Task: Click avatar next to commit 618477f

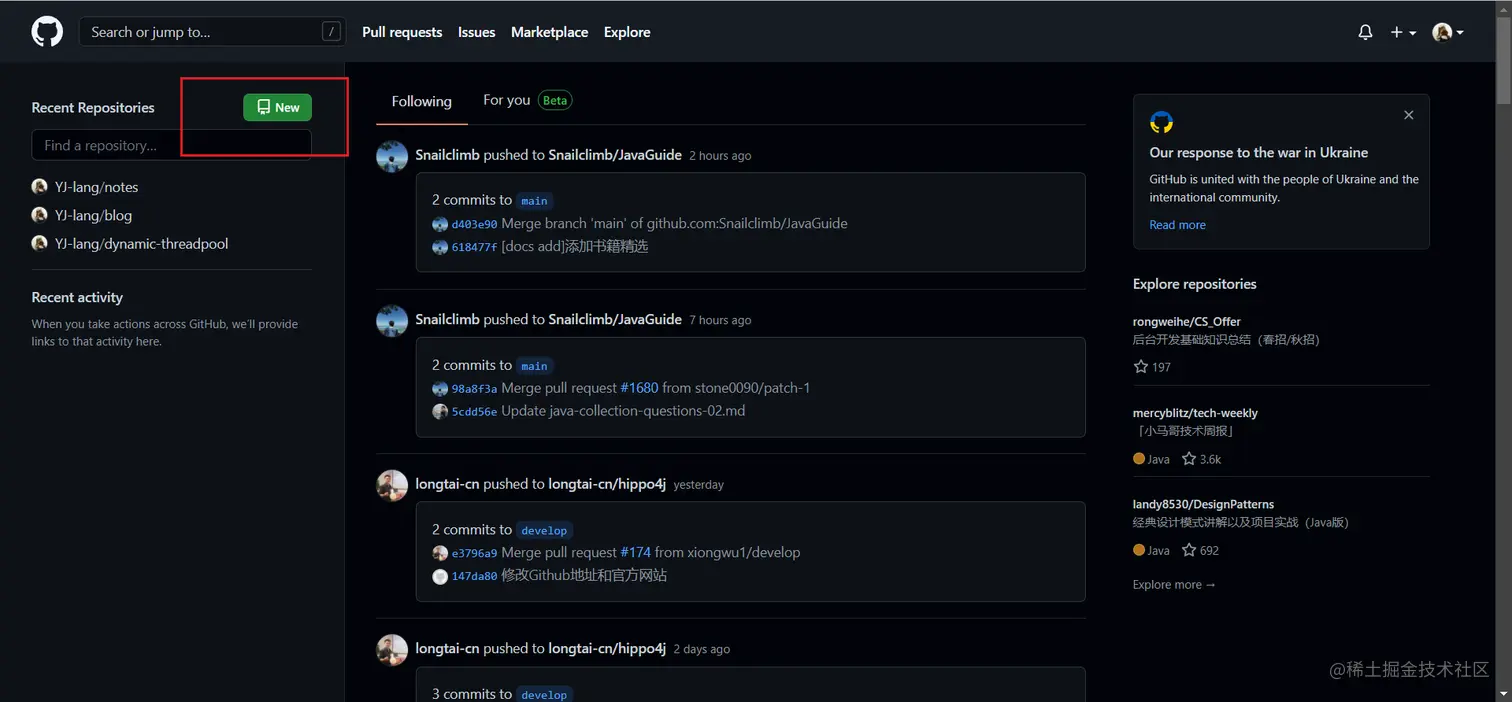Action: click(440, 247)
